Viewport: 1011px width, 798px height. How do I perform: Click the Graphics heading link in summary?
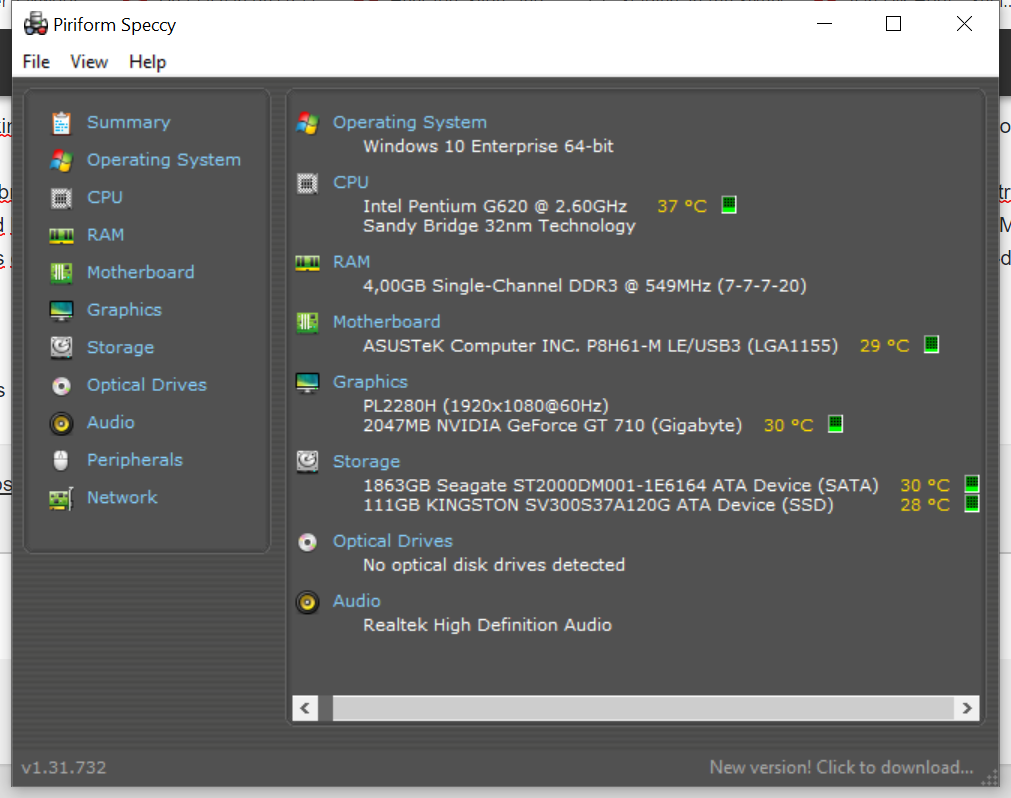pyautogui.click(x=370, y=382)
